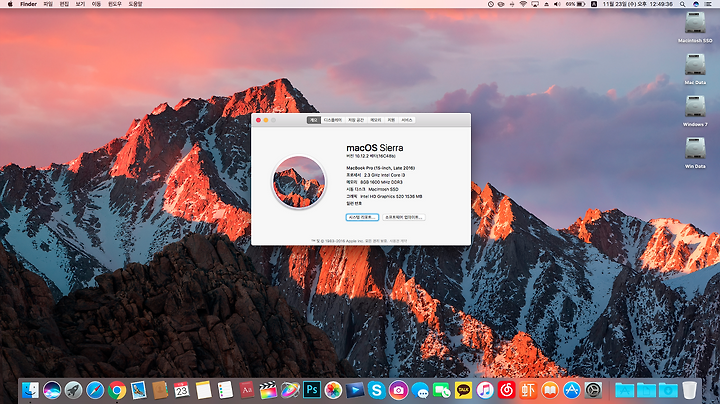Open Launchpad rocket icon in dock
Screen dimensions: 720x404
(73, 390)
